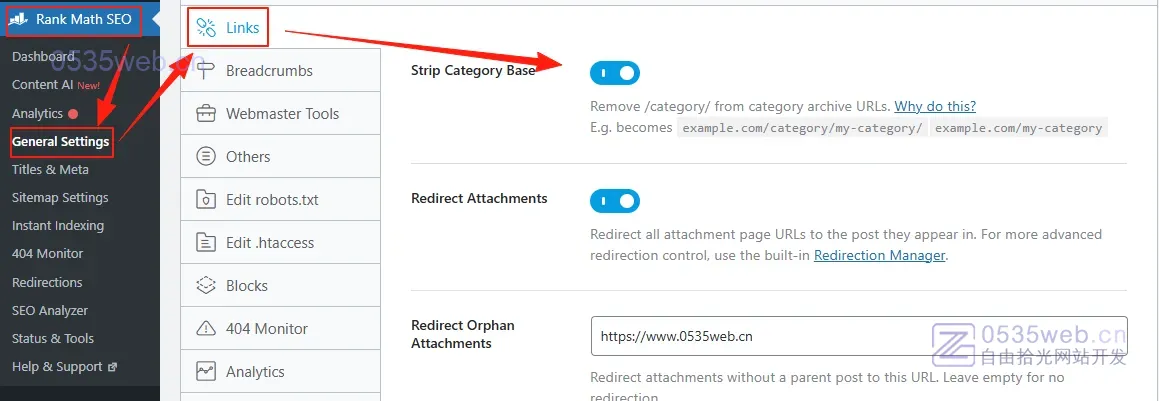1159x401 pixels.
Task: Click the Edit robots.txt folder icon
Action: [x=207, y=199]
